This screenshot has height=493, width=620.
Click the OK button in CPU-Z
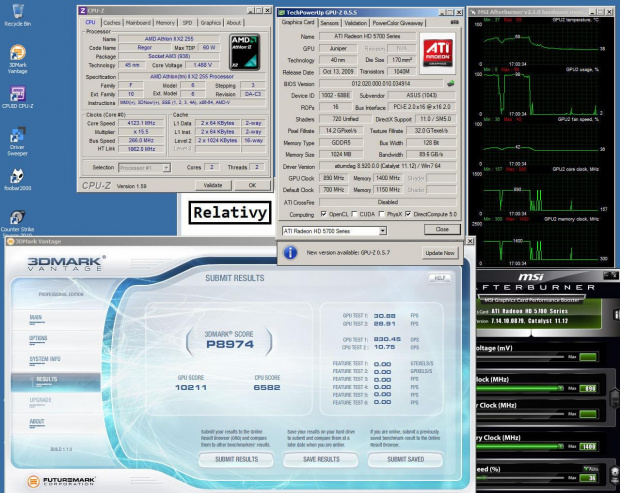coord(252,185)
